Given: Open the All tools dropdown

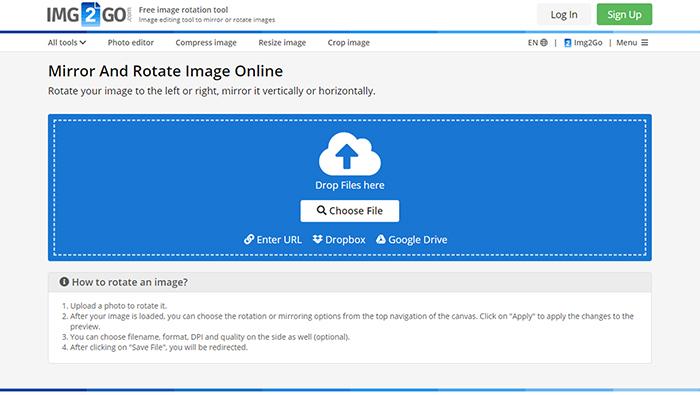Looking at the screenshot, I should (67, 42).
